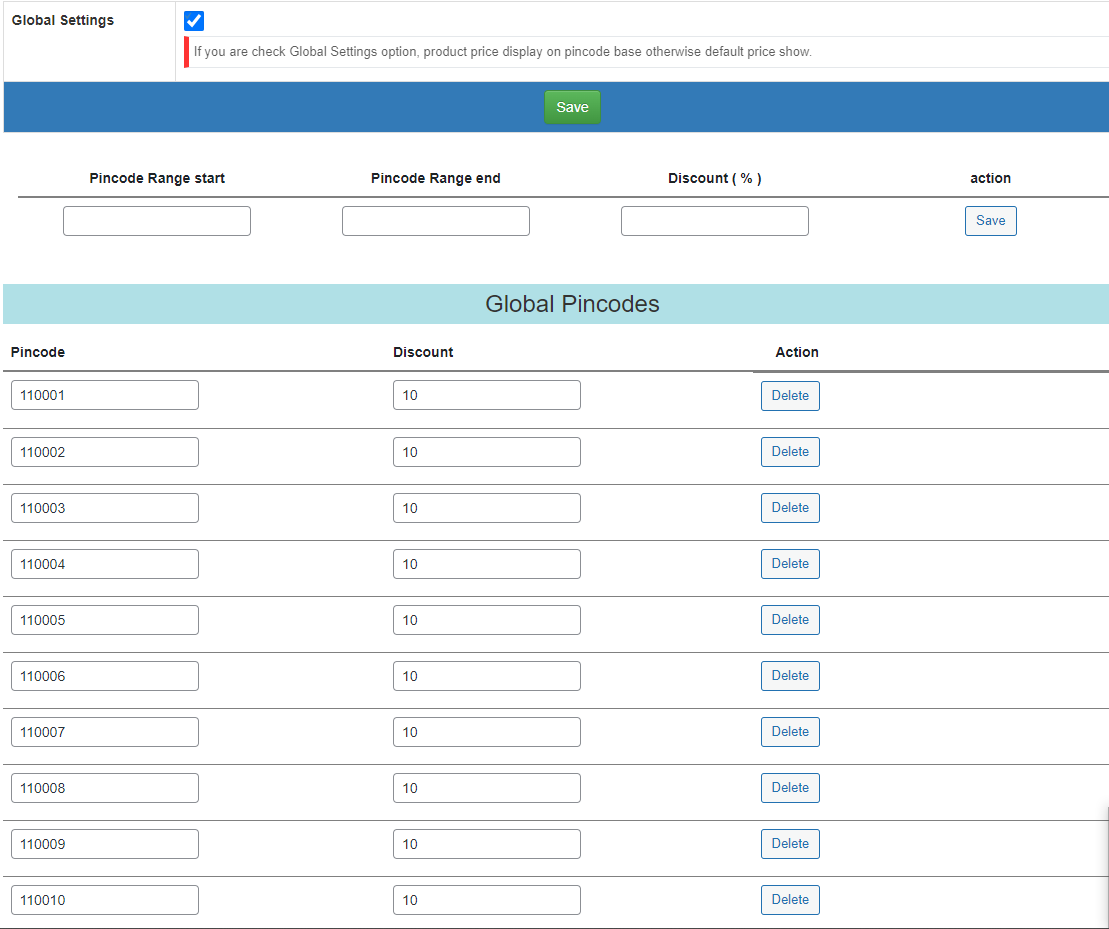Image resolution: width=1109 pixels, height=929 pixels.
Task: Delete pincode 110003
Action: [790, 507]
